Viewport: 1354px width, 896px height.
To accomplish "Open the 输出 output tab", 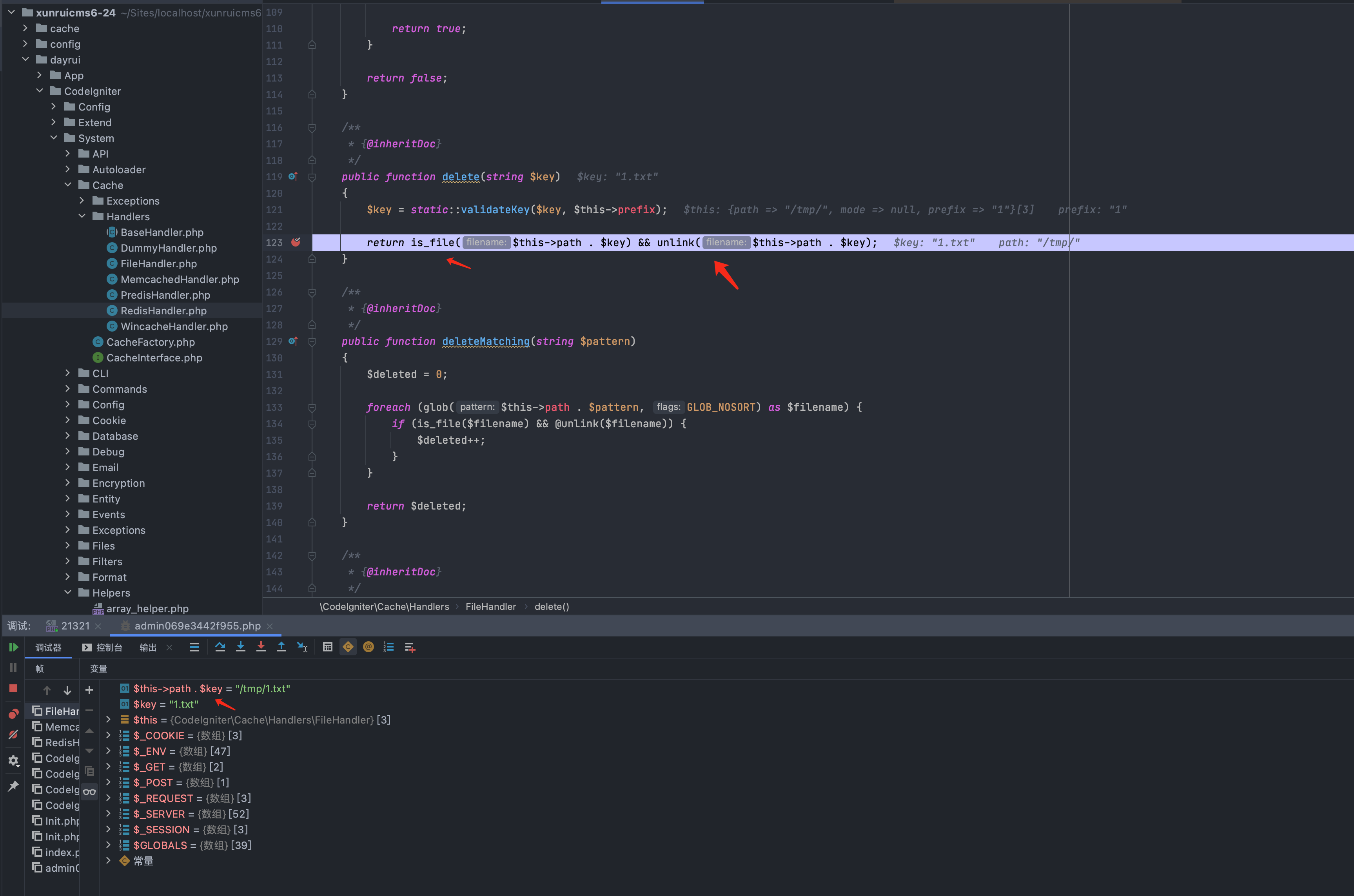I will click(148, 648).
